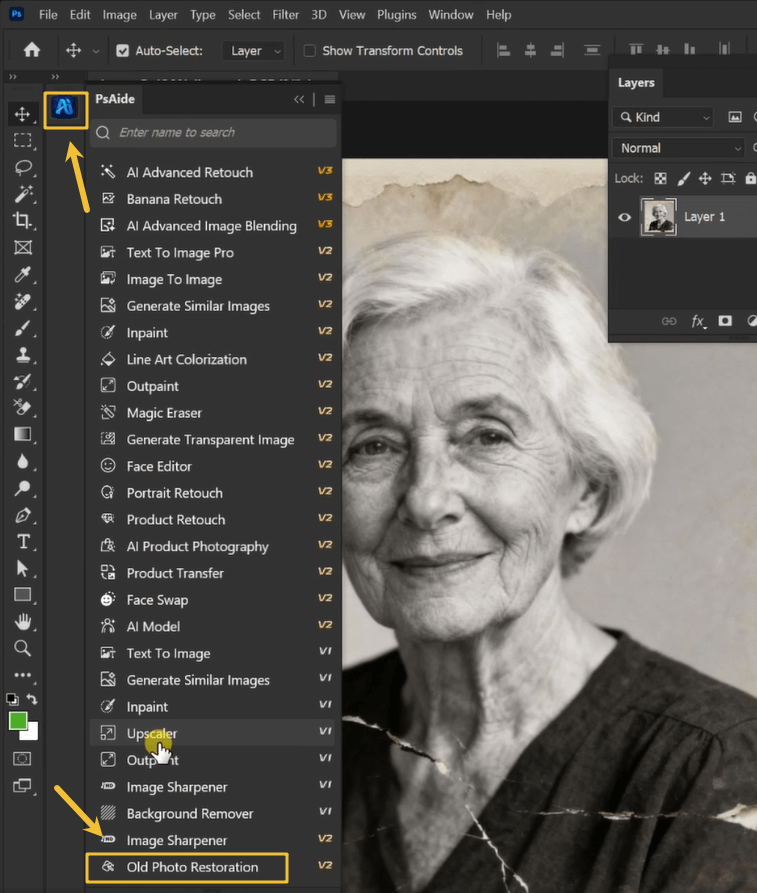This screenshot has height=893, width=757.
Task: Enable Show Transform Controls checkbox
Action: (309, 51)
